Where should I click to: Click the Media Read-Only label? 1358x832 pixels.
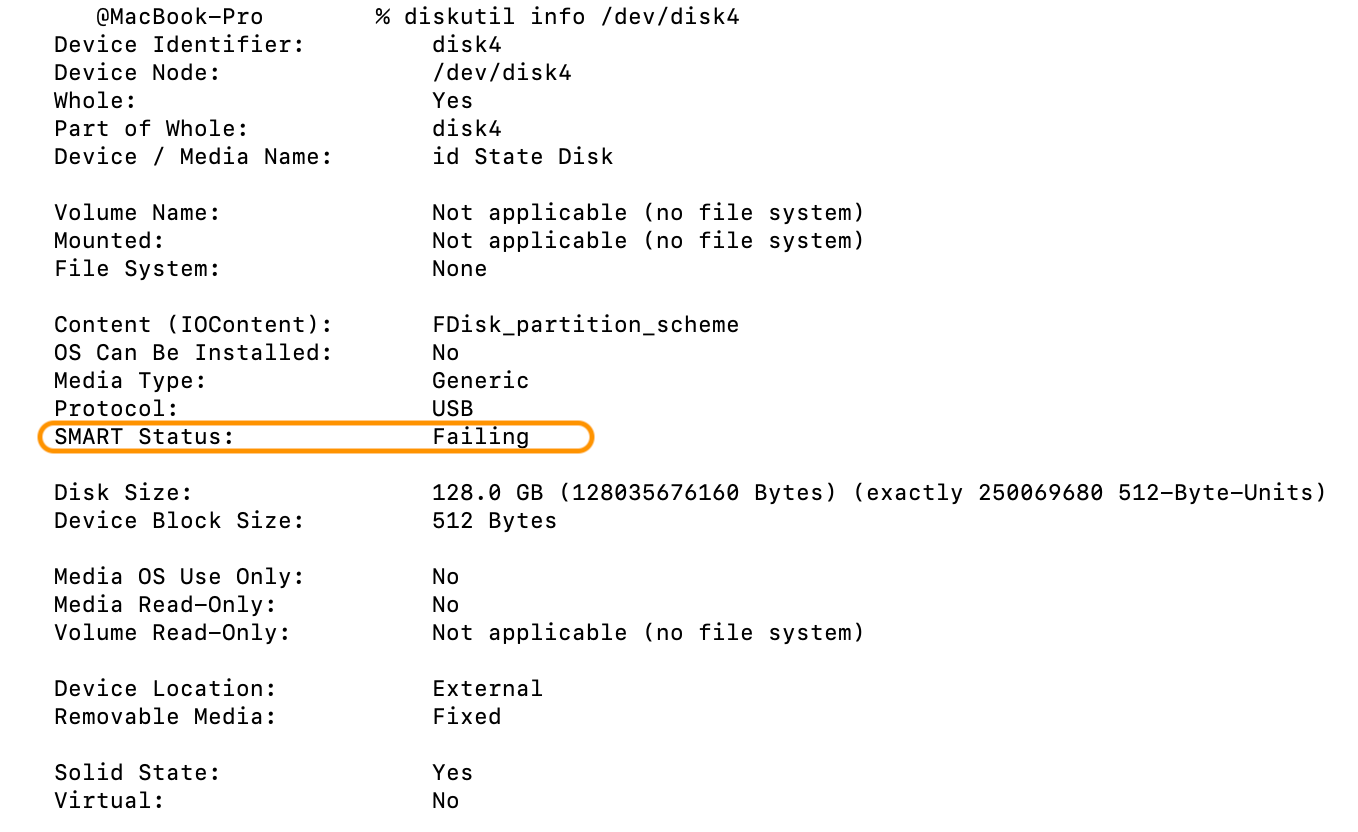coord(165,605)
